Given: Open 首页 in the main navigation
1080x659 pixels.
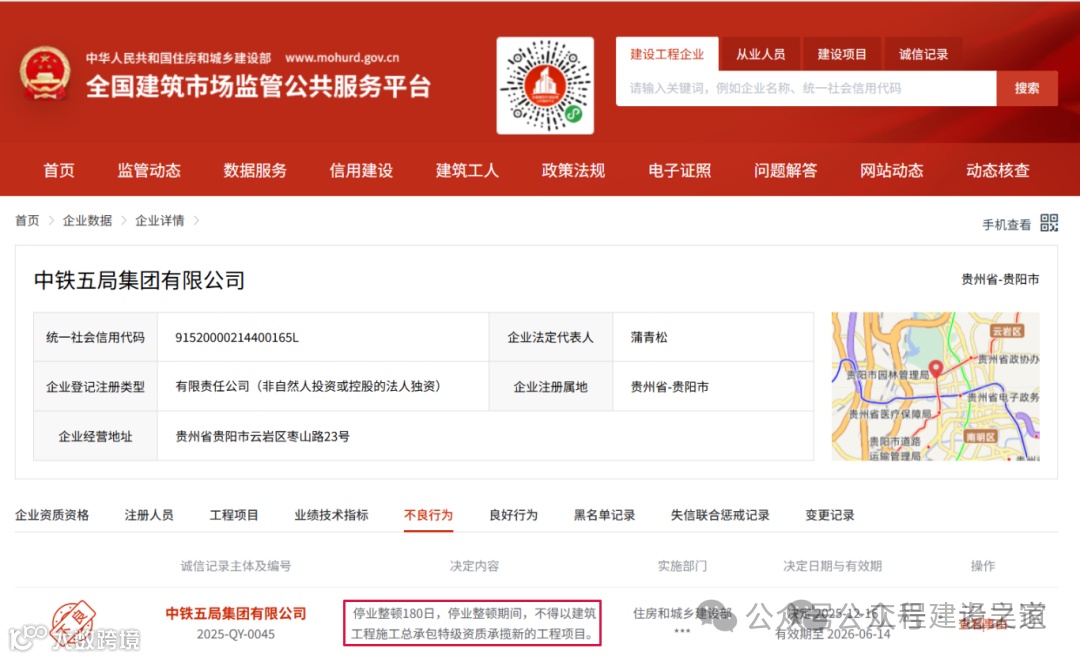Looking at the screenshot, I should 59,171.
